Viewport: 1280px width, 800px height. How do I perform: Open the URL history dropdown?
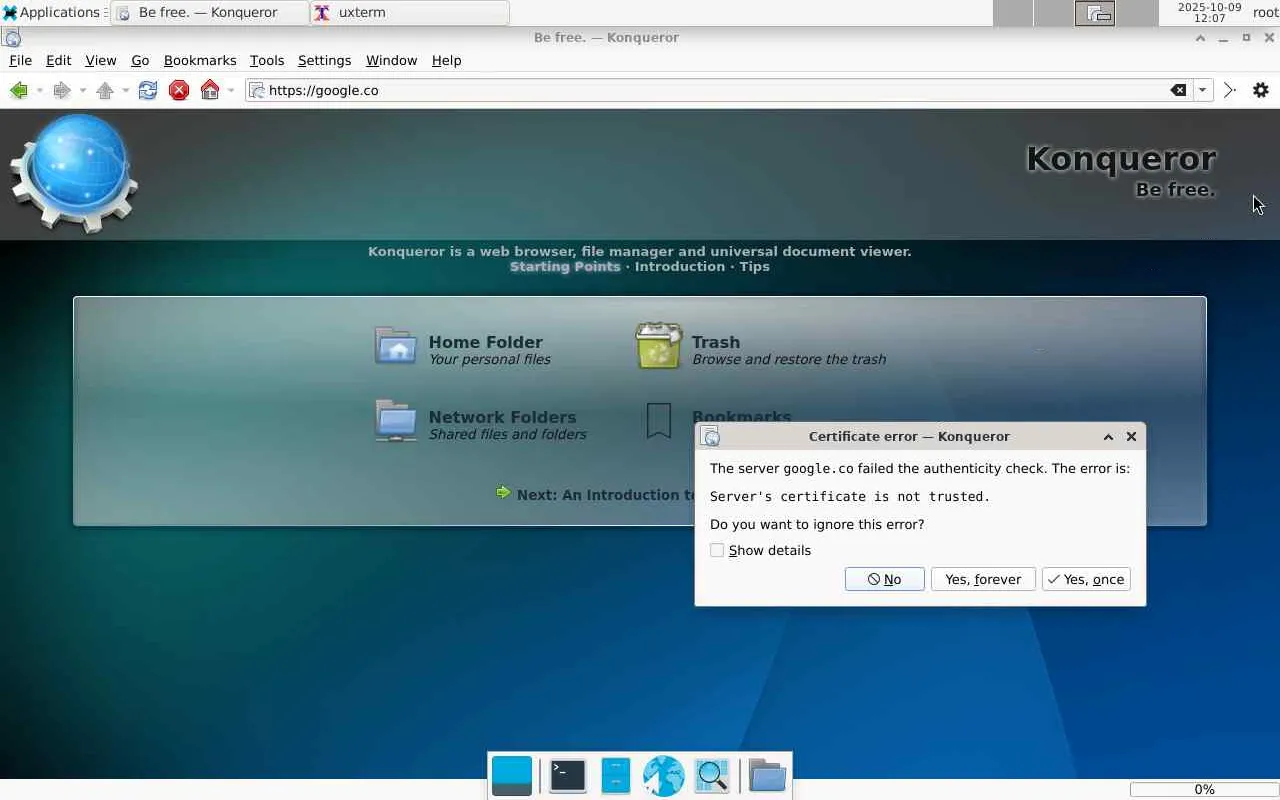pos(1202,90)
